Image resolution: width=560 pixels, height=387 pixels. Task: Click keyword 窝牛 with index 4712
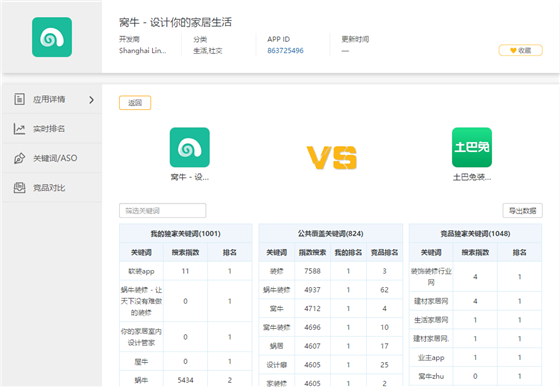[276, 308]
